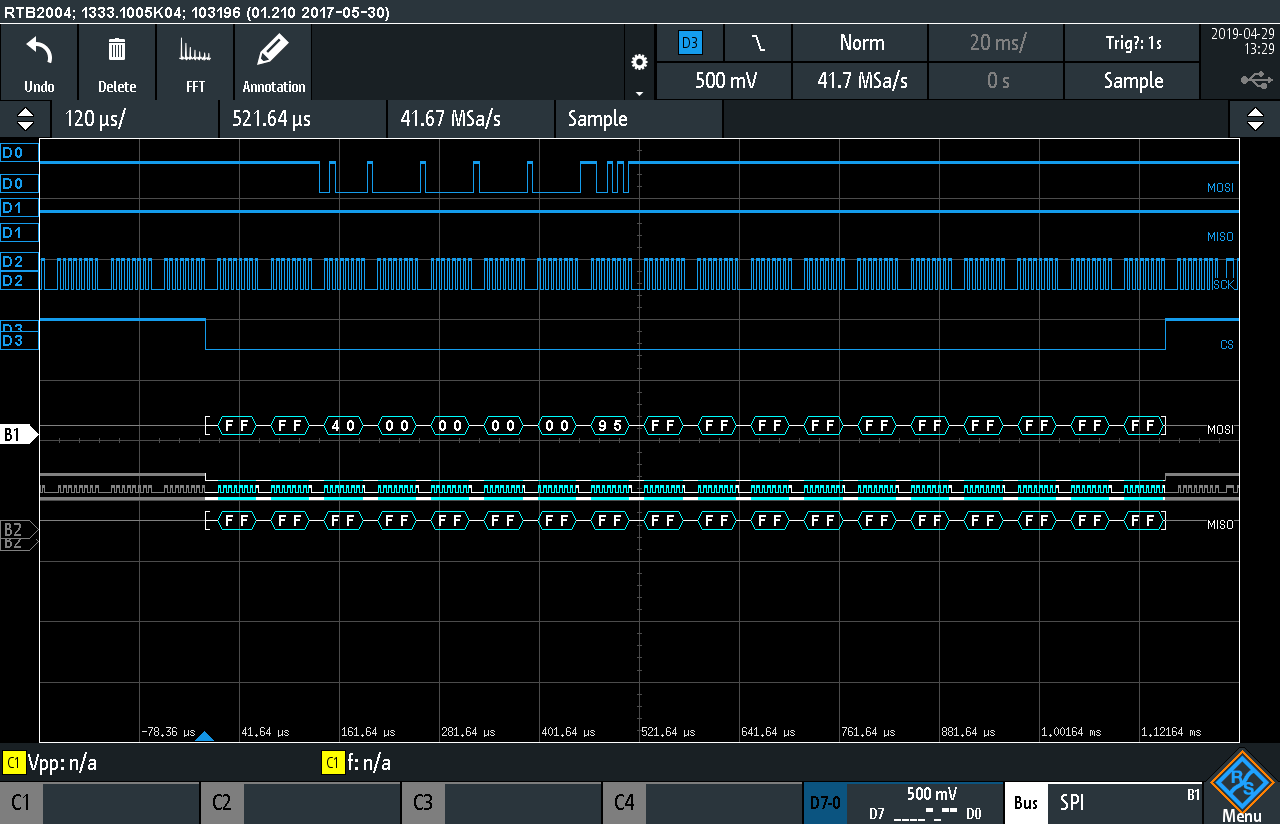Click the Norm trigger mode button
This screenshot has width=1280, height=824.
click(861, 43)
